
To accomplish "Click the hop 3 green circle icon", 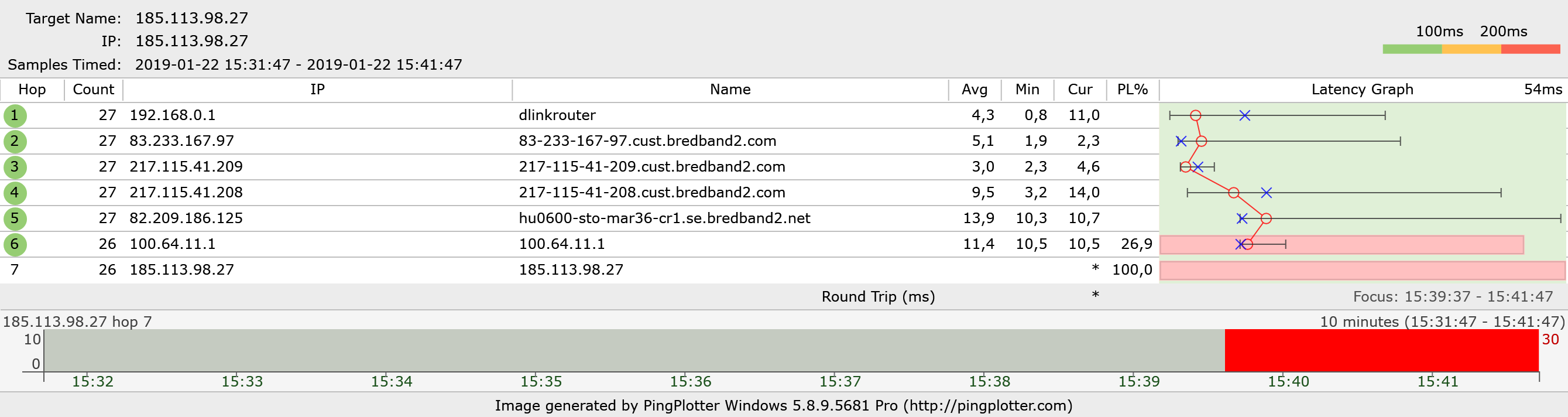I will tap(15, 167).
